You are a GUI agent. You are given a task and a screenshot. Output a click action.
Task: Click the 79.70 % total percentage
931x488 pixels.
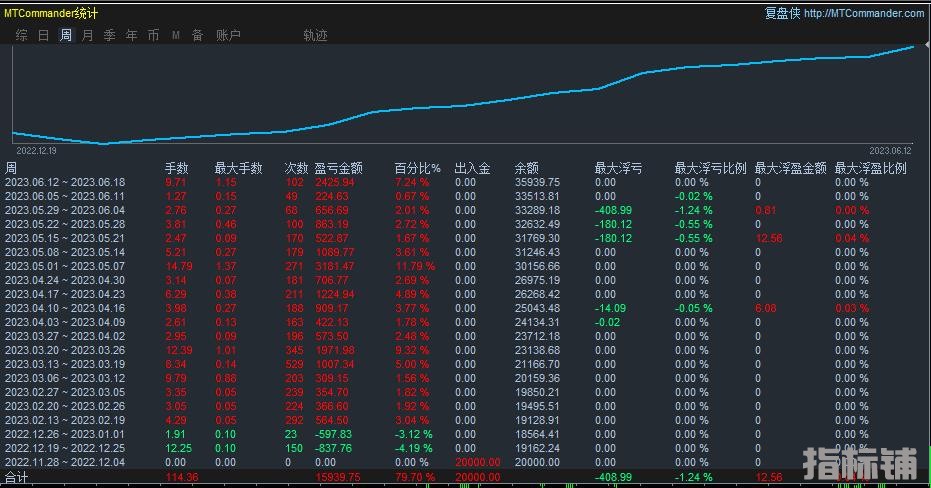415,477
